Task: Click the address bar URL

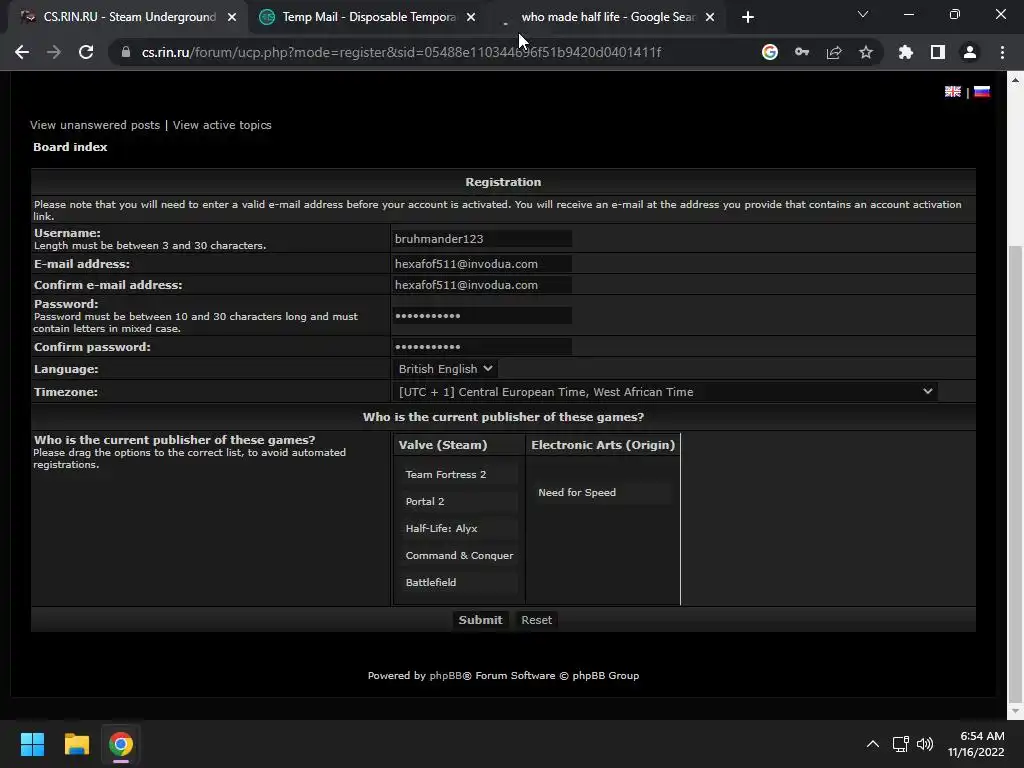Action: [401, 52]
